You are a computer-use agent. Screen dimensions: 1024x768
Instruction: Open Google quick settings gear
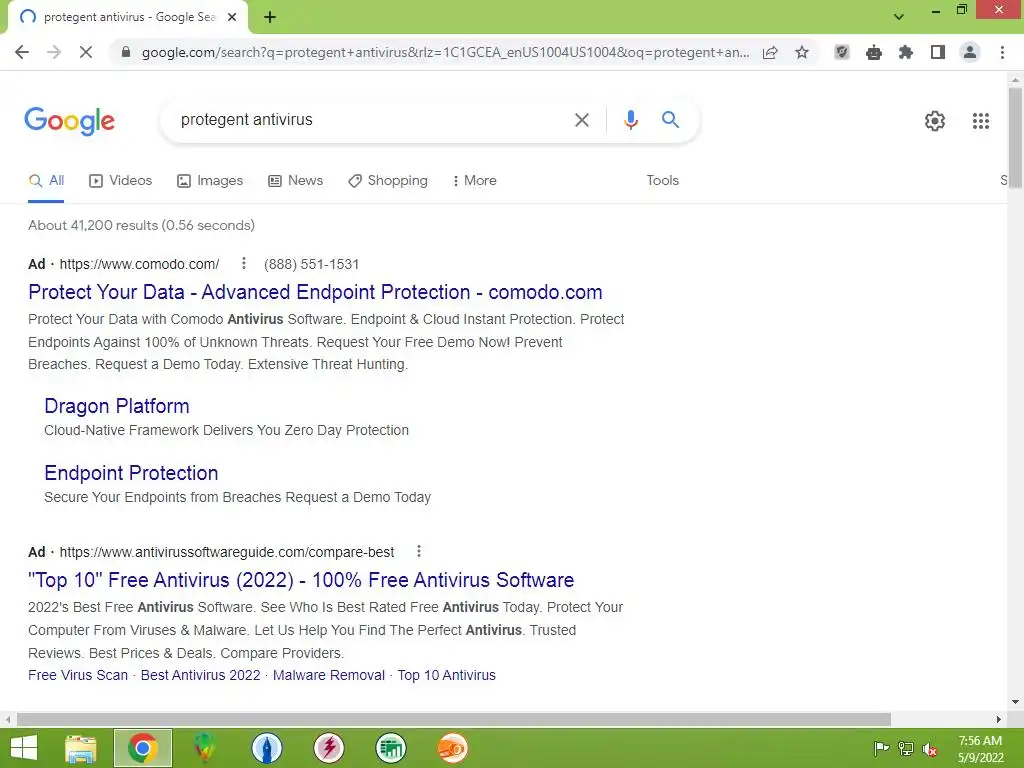point(935,121)
